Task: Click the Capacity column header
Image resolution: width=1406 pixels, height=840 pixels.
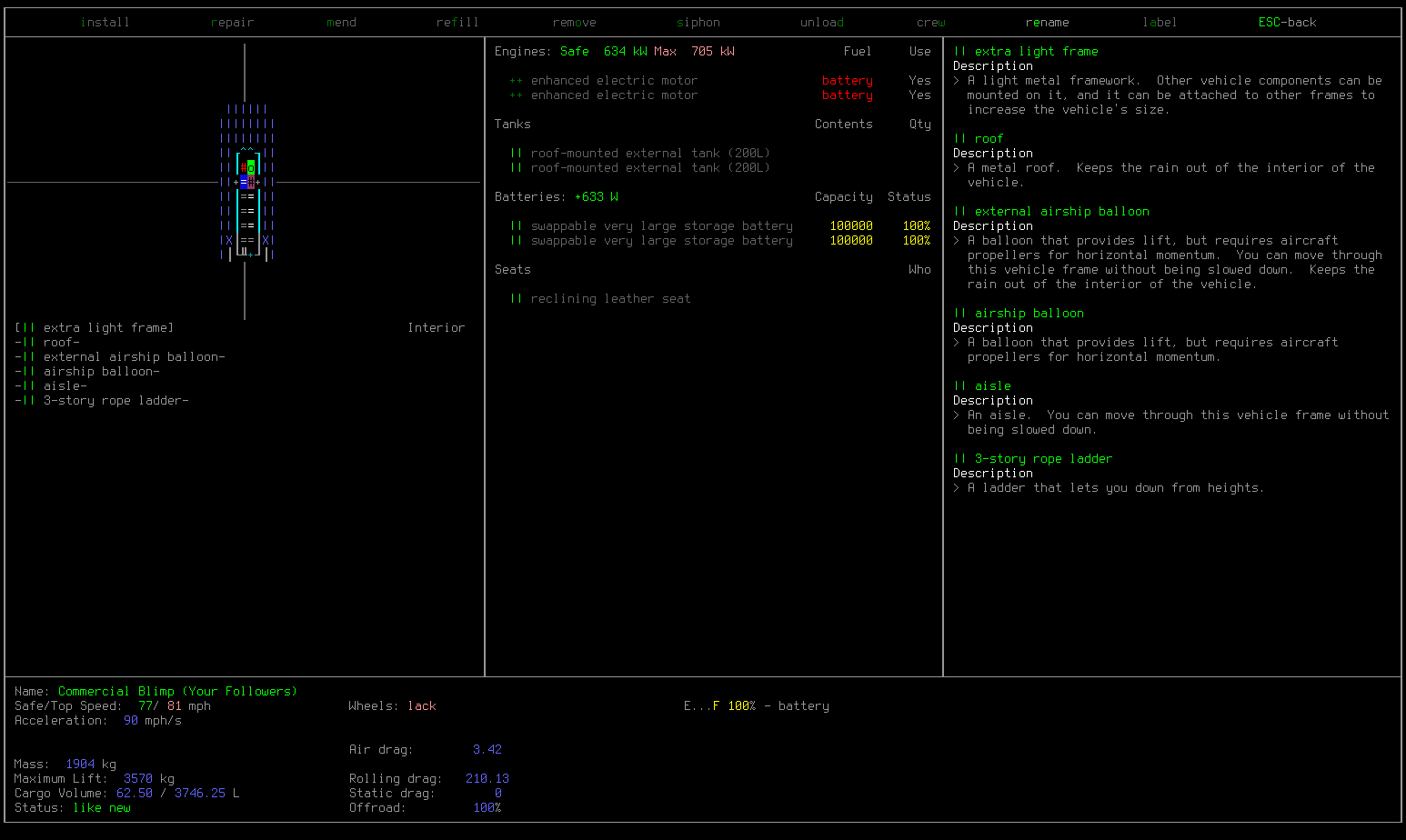Action: [x=843, y=196]
